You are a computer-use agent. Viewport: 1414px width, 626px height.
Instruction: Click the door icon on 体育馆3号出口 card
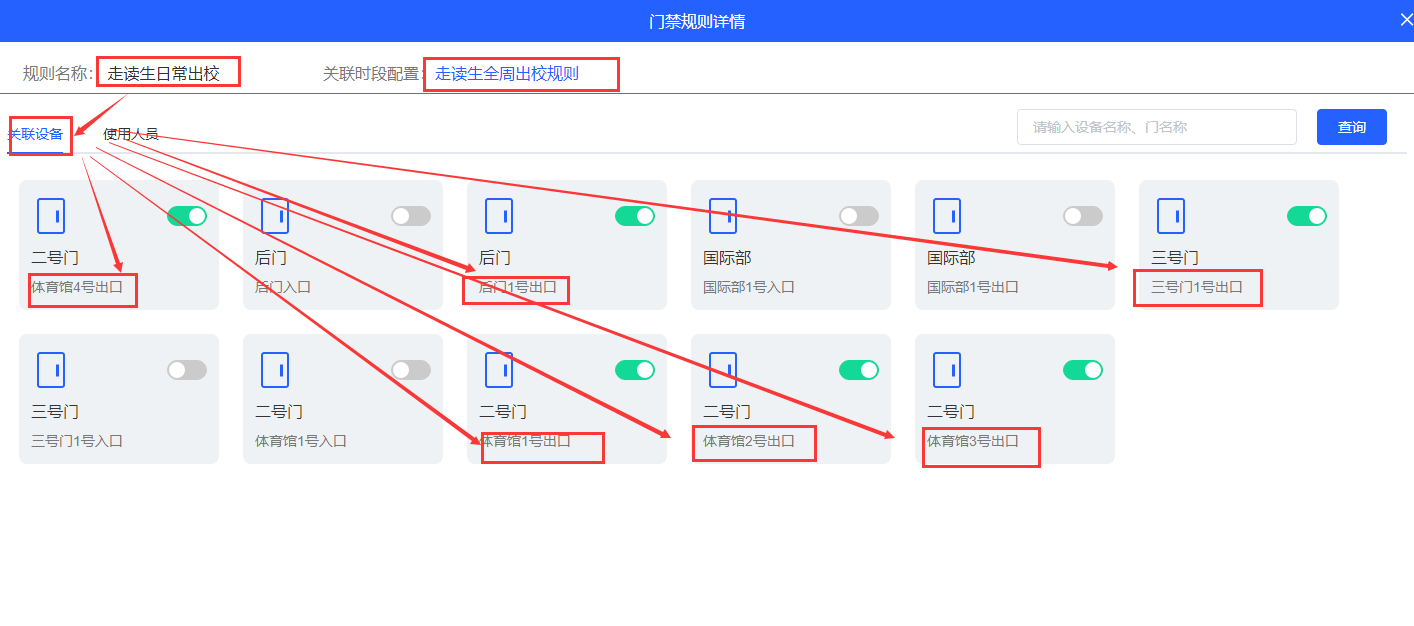click(x=947, y=370)
